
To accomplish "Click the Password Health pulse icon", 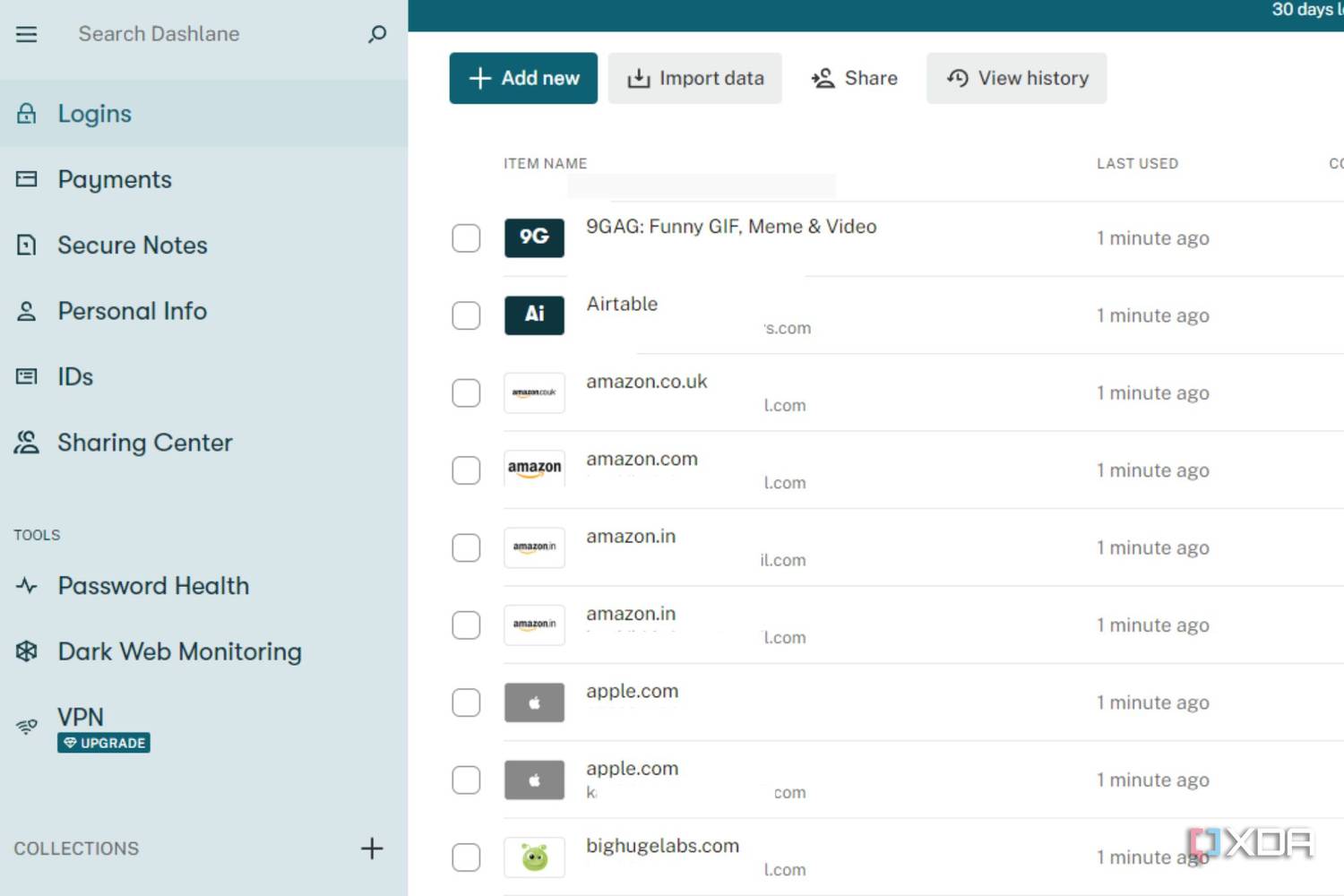I will click(27, 586).
